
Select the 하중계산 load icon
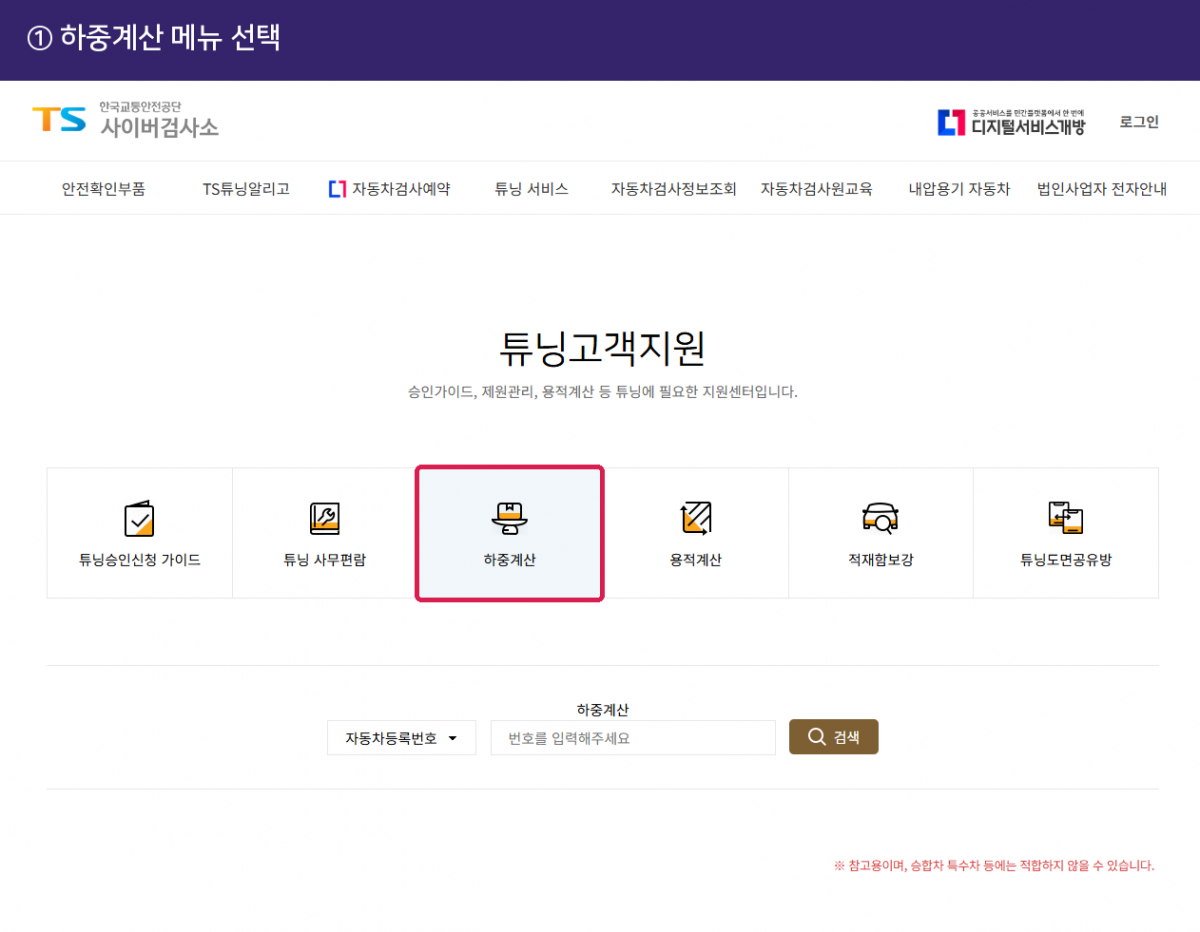tap(510, 518)
